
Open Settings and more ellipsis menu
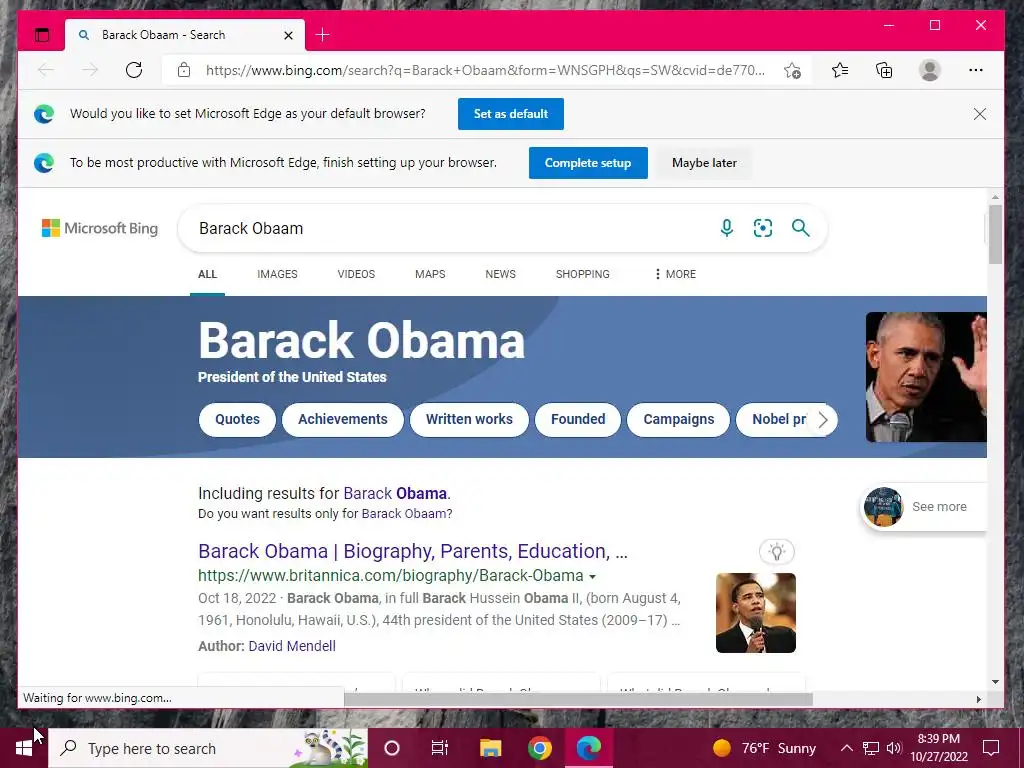pos(976,70)
